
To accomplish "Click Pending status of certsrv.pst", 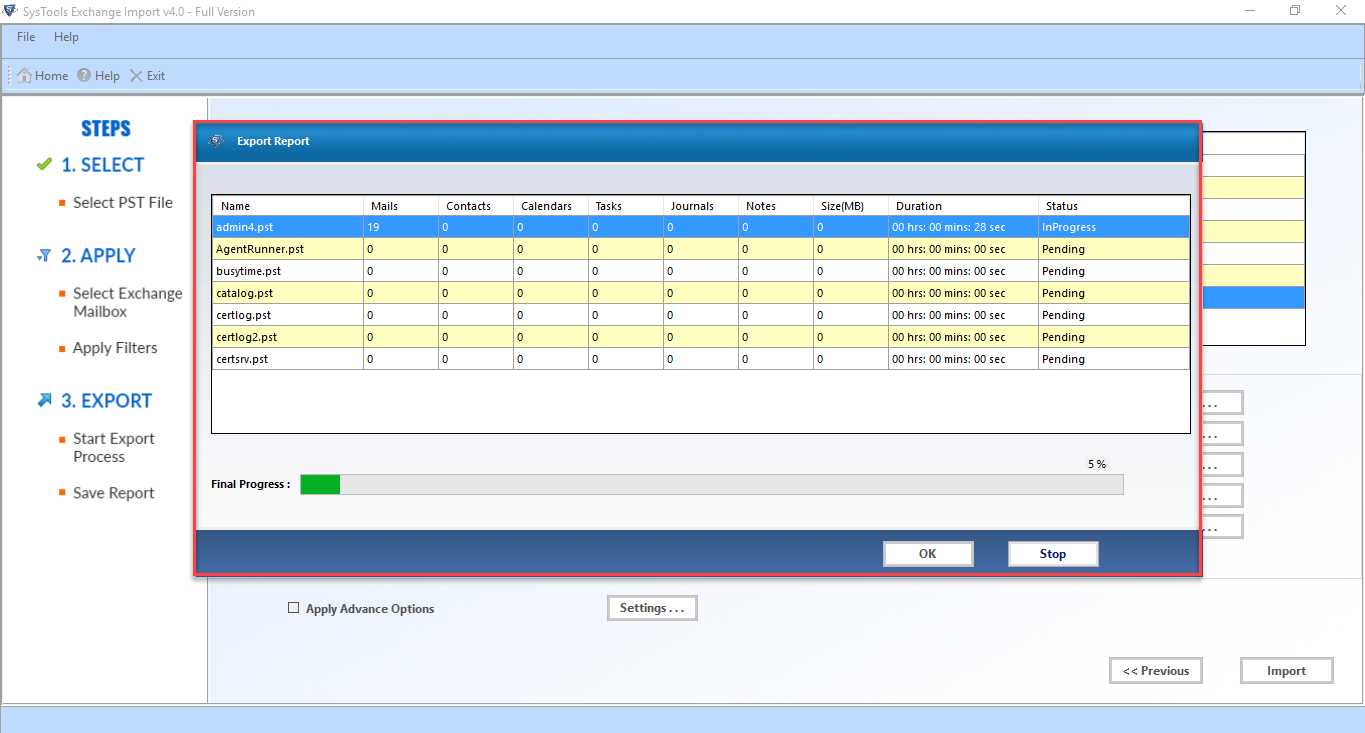I will (1114, 359).
